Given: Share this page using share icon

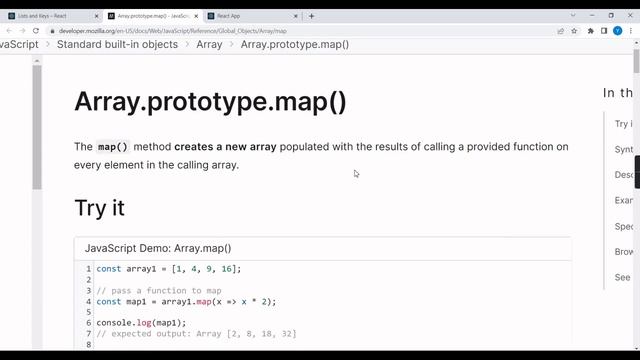Looking at the screenshot, I should pyautogui.click(x=560, y=31).
